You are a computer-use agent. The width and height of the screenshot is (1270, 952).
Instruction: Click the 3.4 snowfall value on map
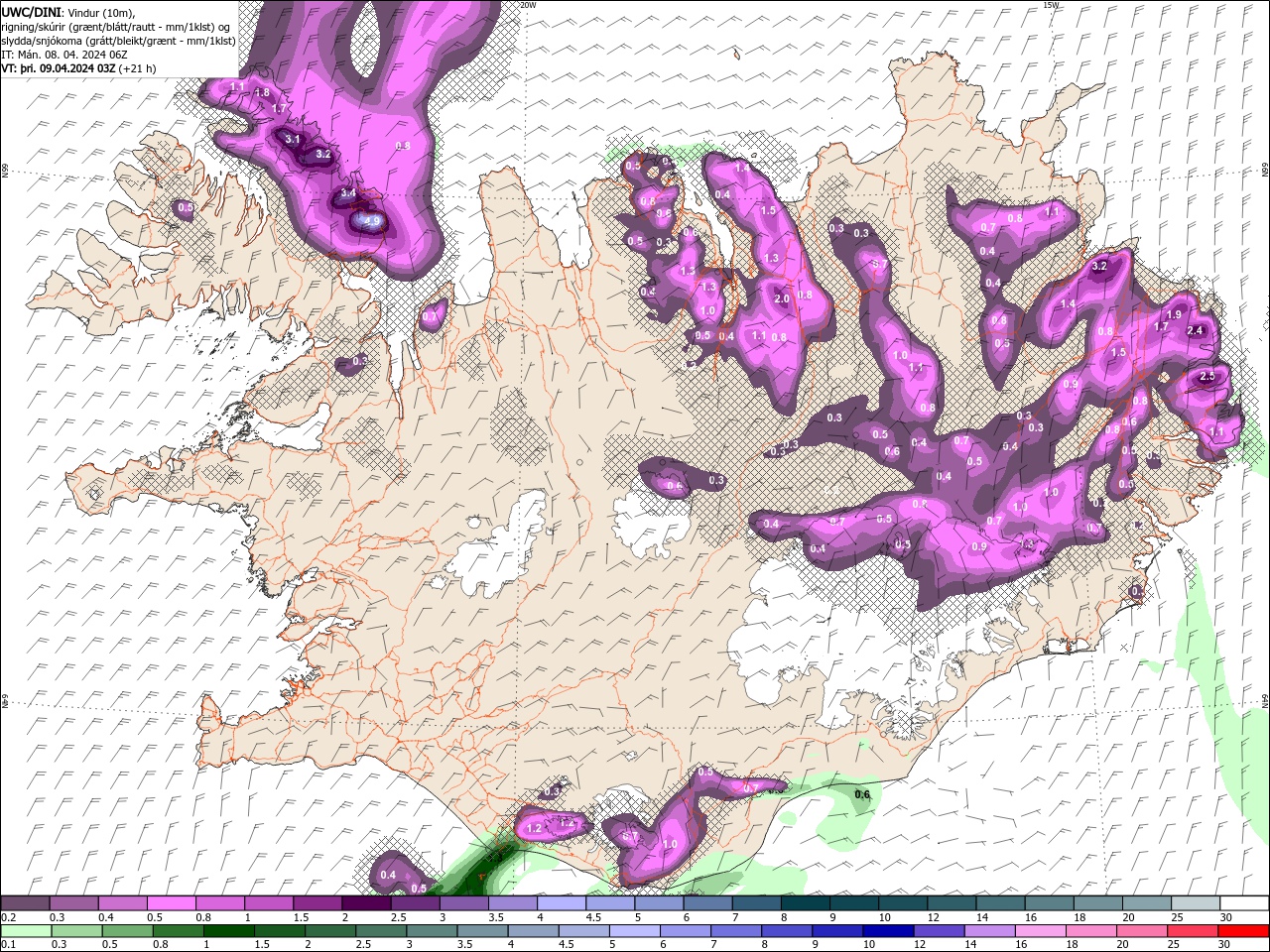[x=348, y=192]
